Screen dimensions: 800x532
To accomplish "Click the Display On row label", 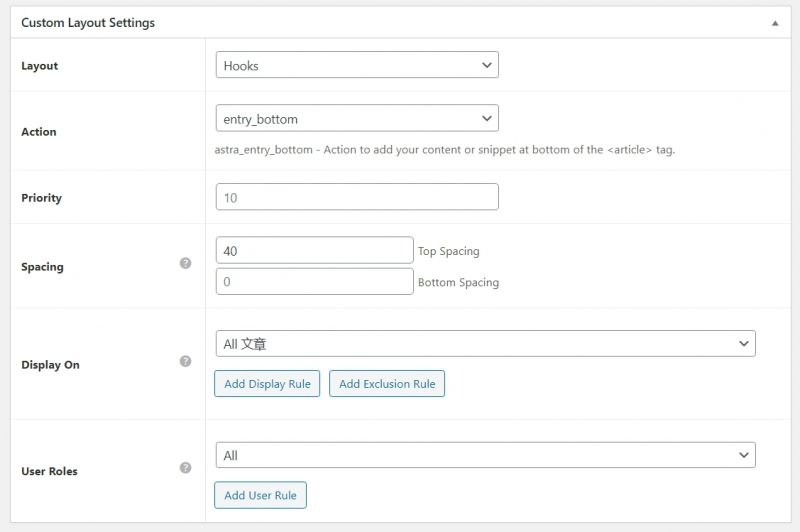I will click(x=50, y=365).
